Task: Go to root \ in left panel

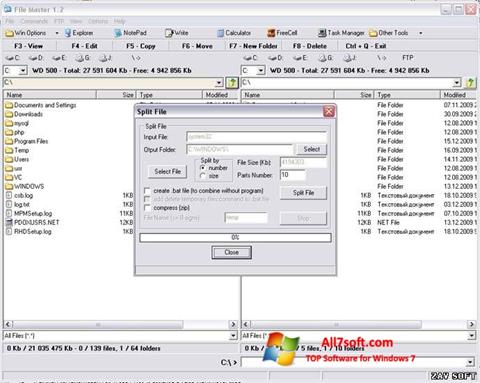Action: (x=136, y=58)
